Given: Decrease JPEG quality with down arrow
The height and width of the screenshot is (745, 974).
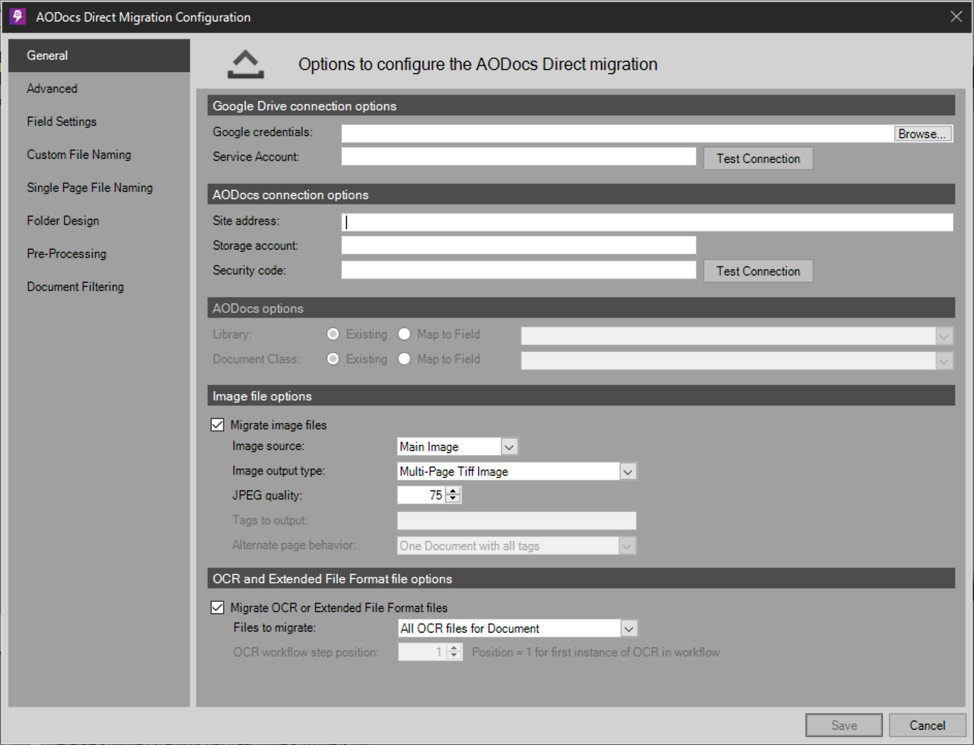Looking at the screenshot, I should pos(453,499).
